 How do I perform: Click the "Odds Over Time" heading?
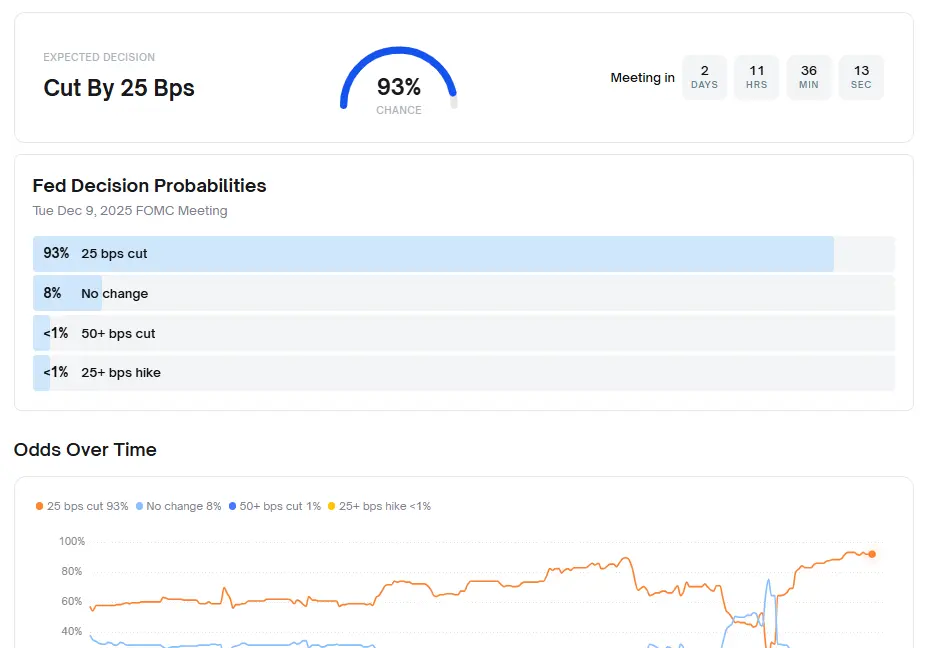[85, 450]
